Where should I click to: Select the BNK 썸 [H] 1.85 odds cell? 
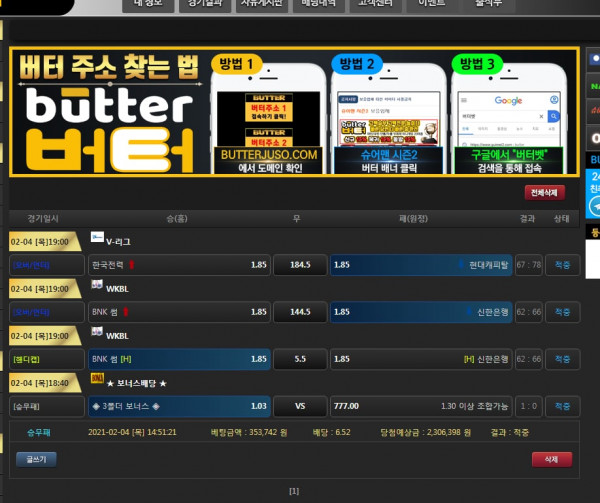[x=180, y=358]
